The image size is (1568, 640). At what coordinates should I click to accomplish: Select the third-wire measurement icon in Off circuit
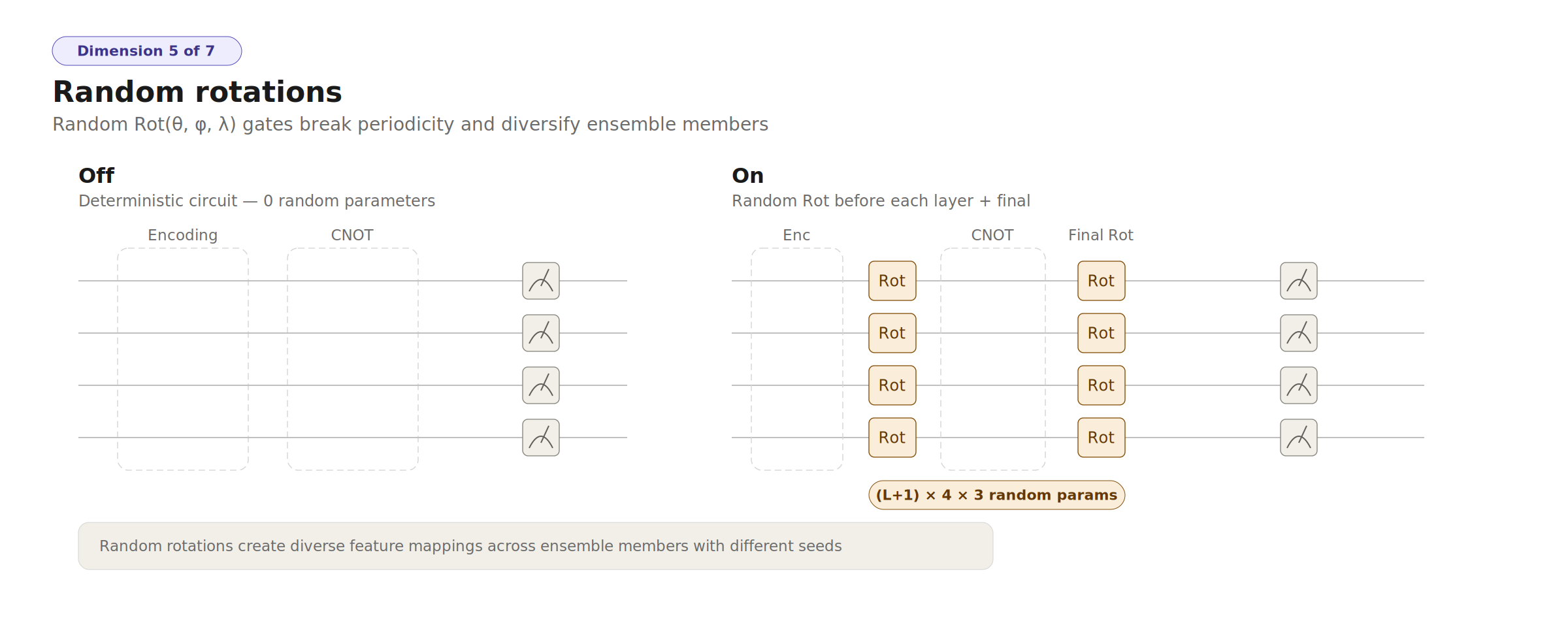pyautogui.click(x=541, y=385)
